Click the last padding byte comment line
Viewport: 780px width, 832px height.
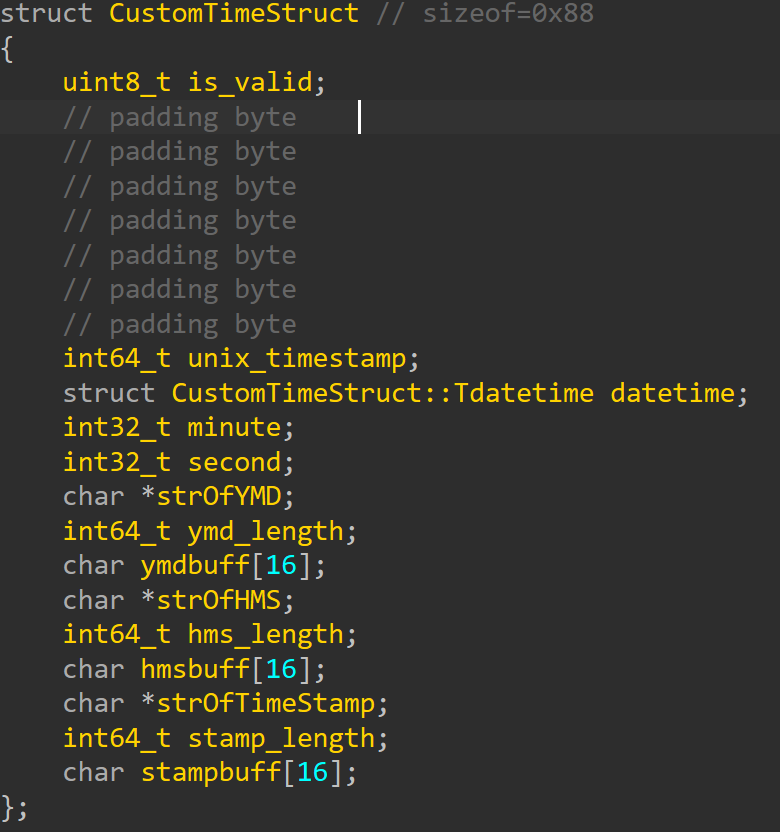point(180,324)
